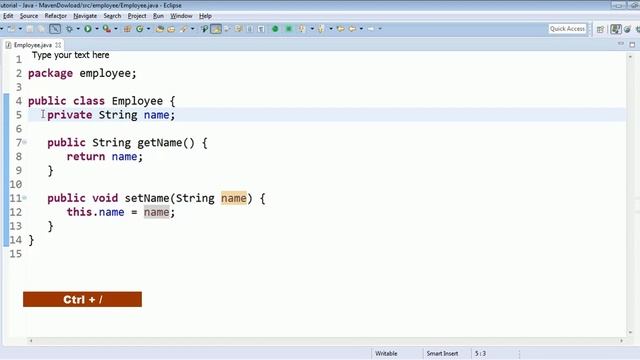The width and height of the screenshot is (640, 360).
Task: Click 'package' keyword on line 2
Action: [51, 73]
